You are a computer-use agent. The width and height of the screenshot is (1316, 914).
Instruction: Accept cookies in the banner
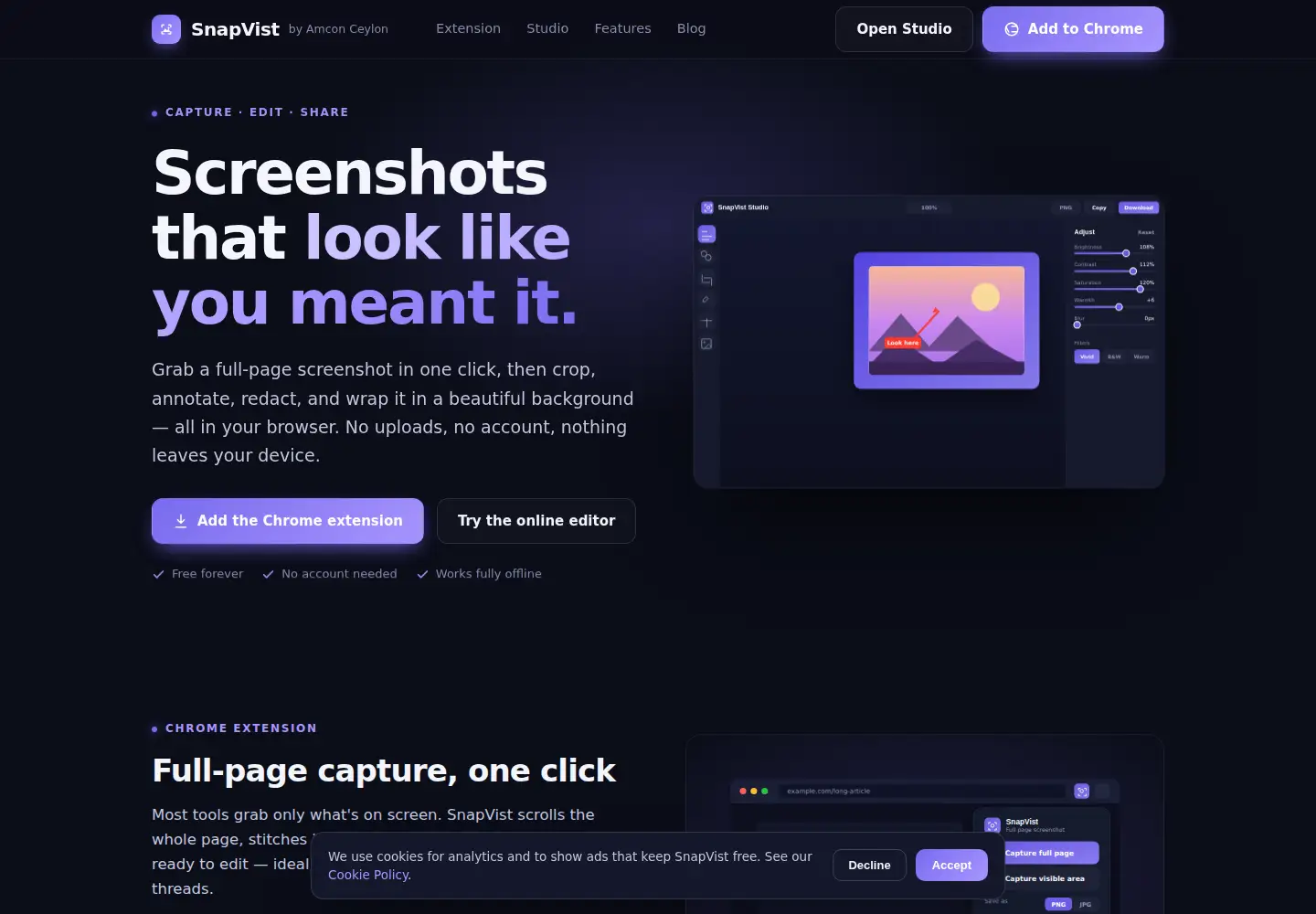pyautogui.click(x=951, y=866)
